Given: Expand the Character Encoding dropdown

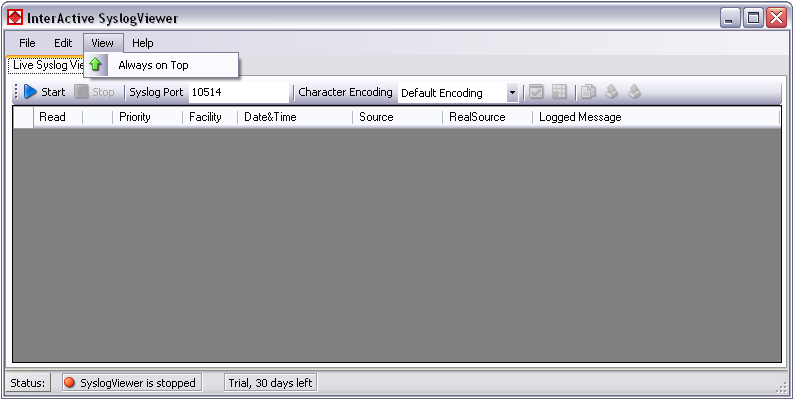Looking at the screenshot, I should (512, 93).
